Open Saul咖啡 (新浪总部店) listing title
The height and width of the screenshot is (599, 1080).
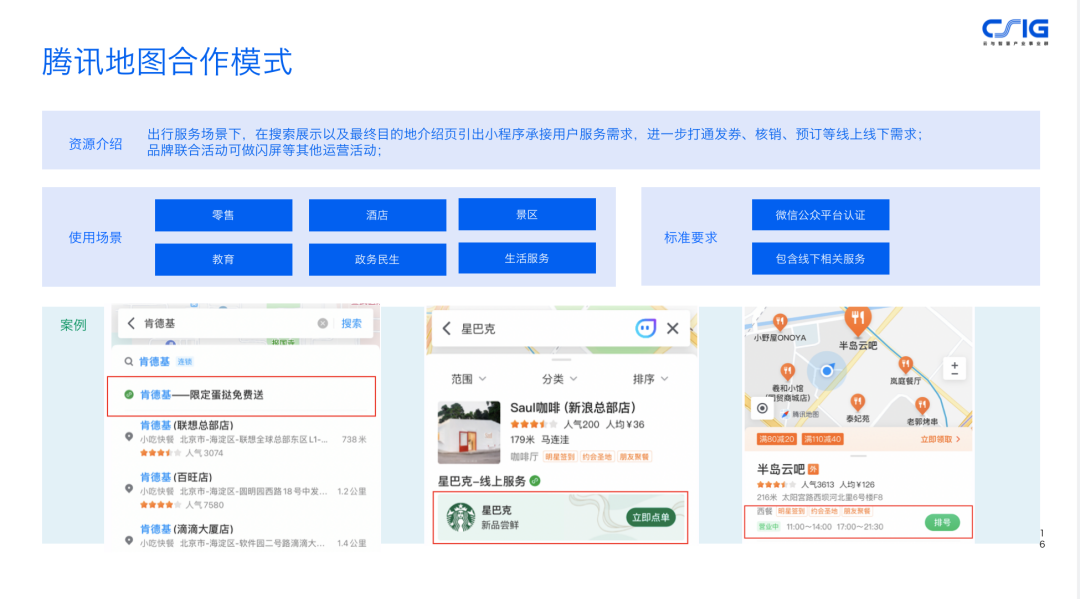pyautogui.click(x=572, y=408)
